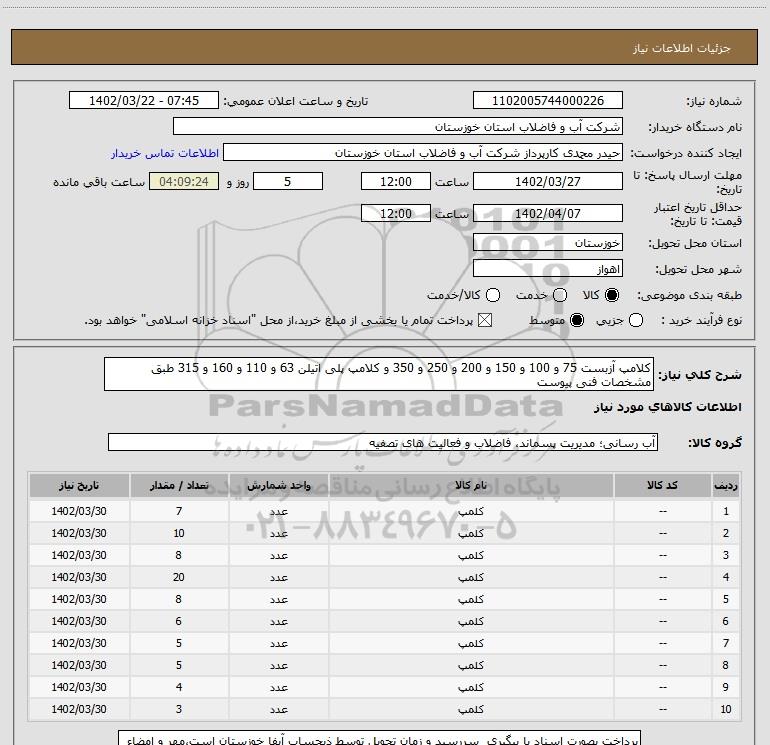Click the واحد شمارش column header
The image size is (770, 745).
(278, 485)
